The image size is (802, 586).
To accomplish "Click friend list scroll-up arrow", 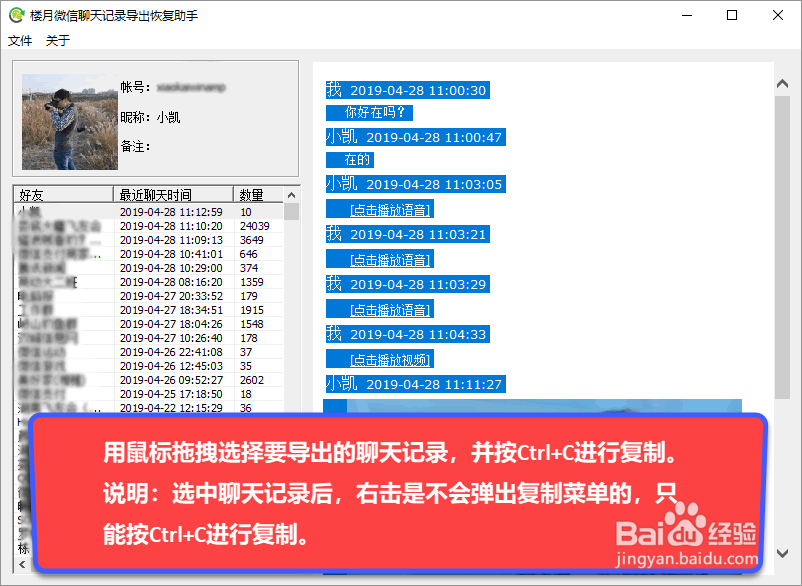I will coord(292,195).
